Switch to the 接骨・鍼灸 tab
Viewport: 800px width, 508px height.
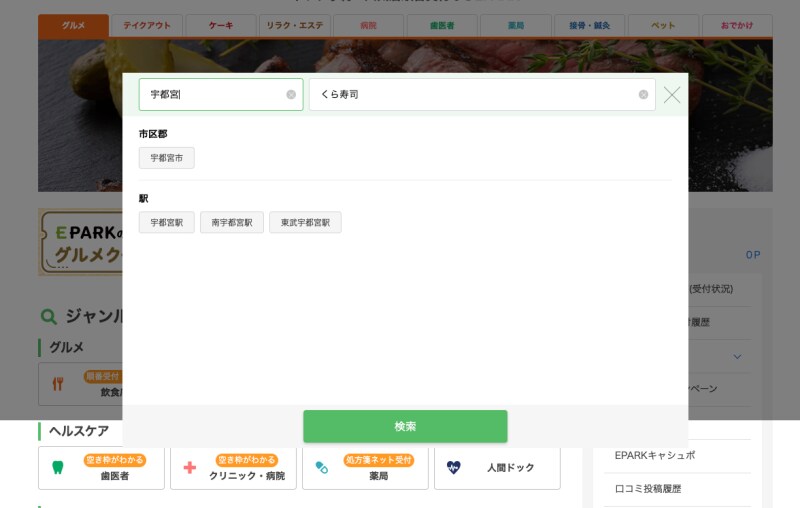click(589, 26)
